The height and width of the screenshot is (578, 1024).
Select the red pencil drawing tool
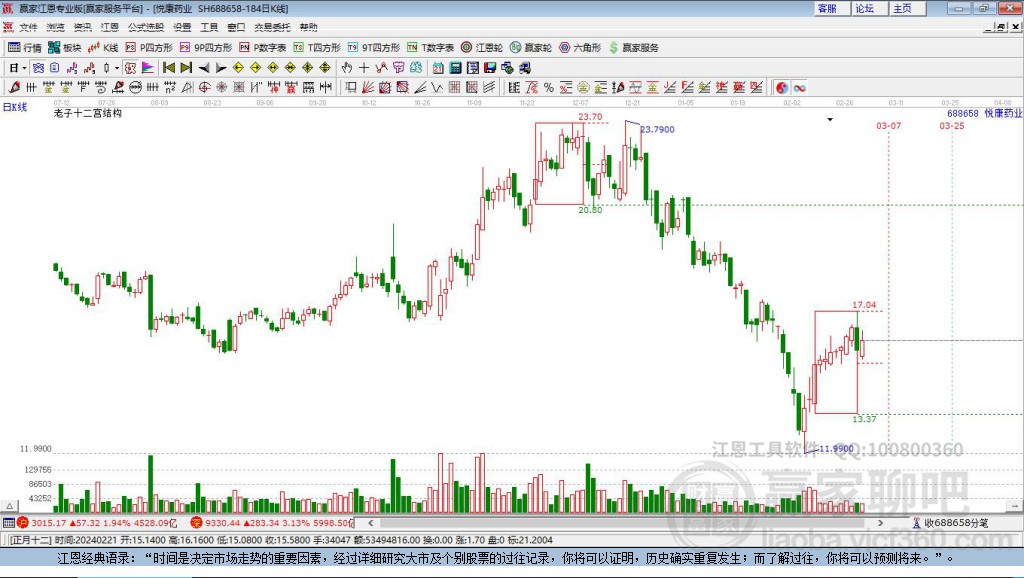click(14, 88)
